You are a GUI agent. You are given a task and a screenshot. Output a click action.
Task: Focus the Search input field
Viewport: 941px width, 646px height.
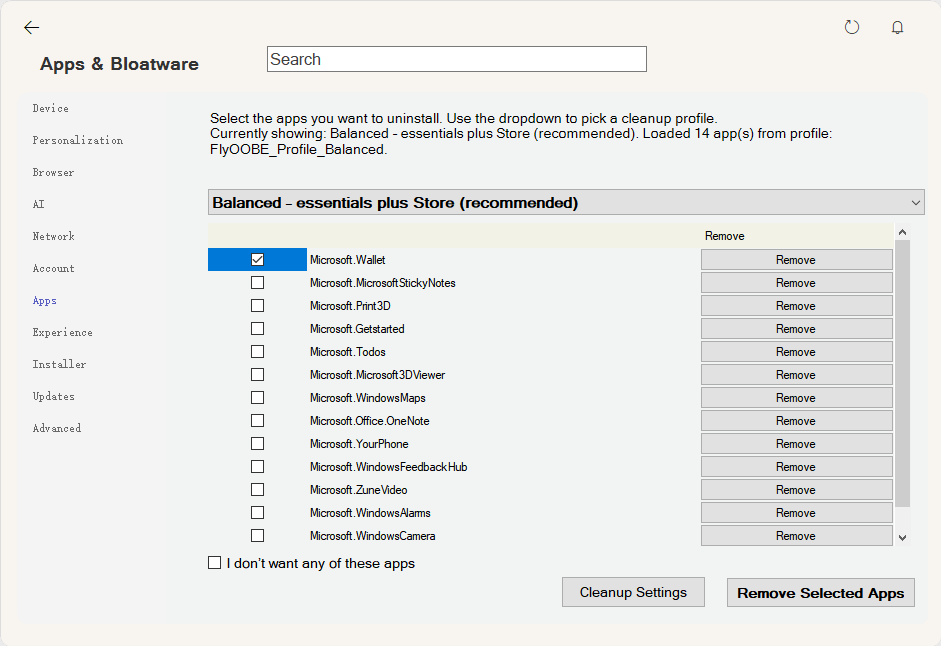(457, 60)
